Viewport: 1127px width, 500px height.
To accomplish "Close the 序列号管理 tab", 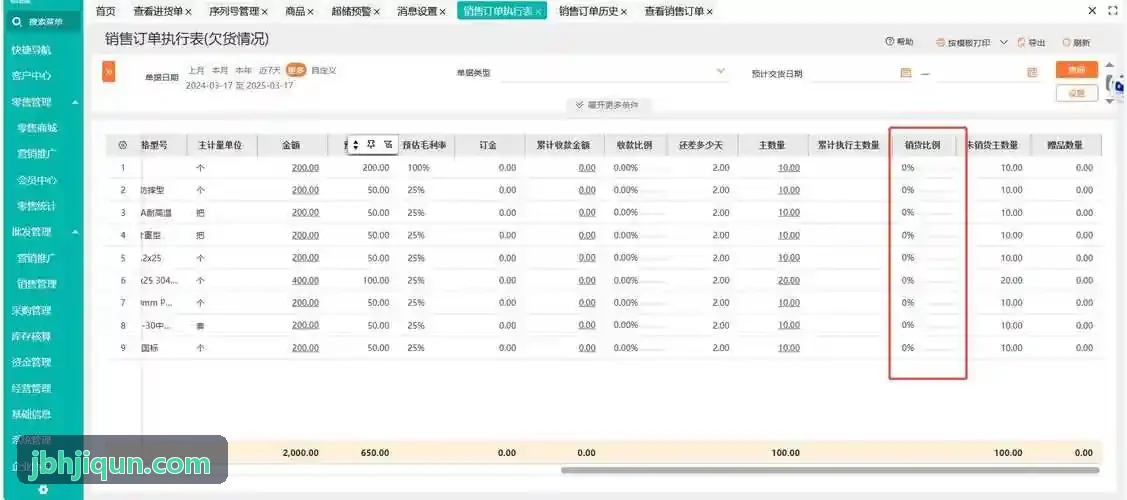I will point(264,11).
